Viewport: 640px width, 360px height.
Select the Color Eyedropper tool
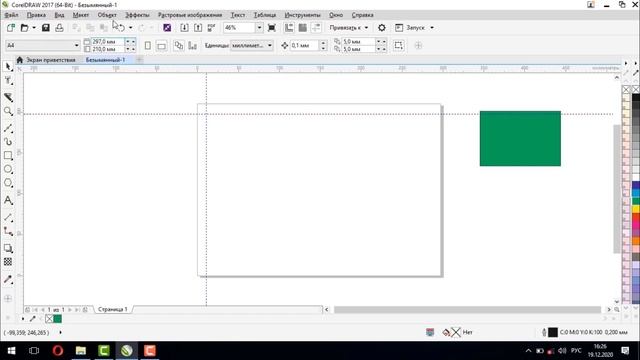[x=8, y=279]
